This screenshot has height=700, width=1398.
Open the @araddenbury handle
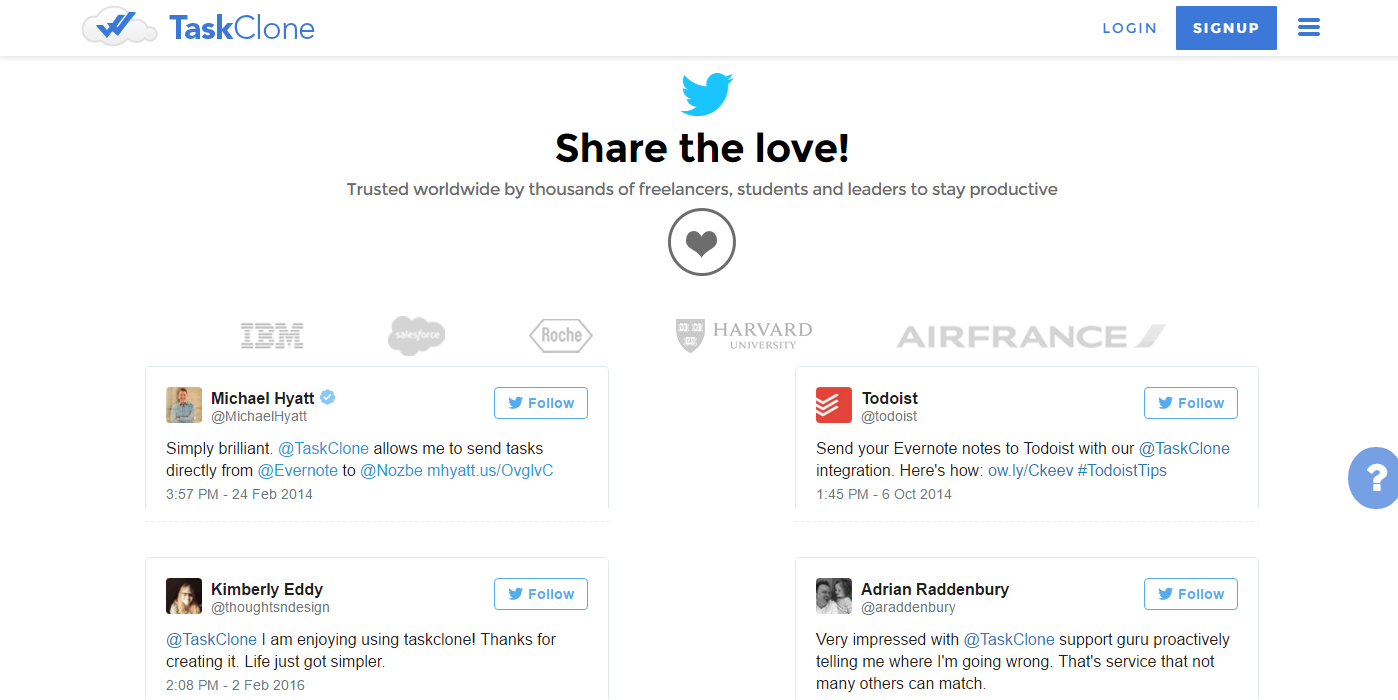(x=908, y=607)
